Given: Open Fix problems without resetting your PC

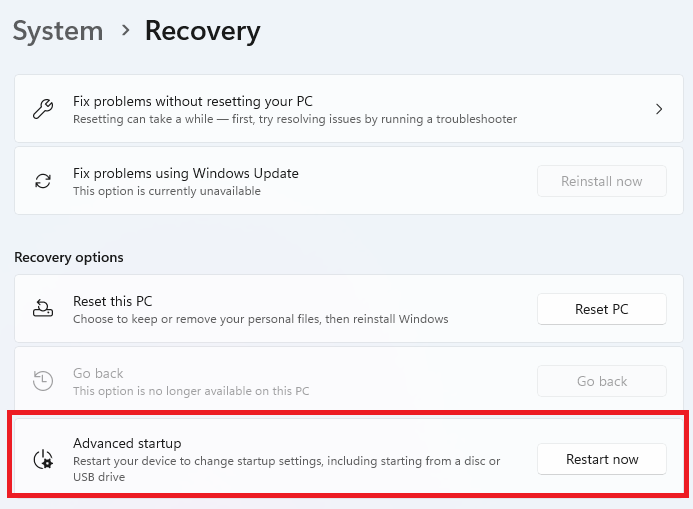Looking at the screenshot, I should tap(349, 109).
